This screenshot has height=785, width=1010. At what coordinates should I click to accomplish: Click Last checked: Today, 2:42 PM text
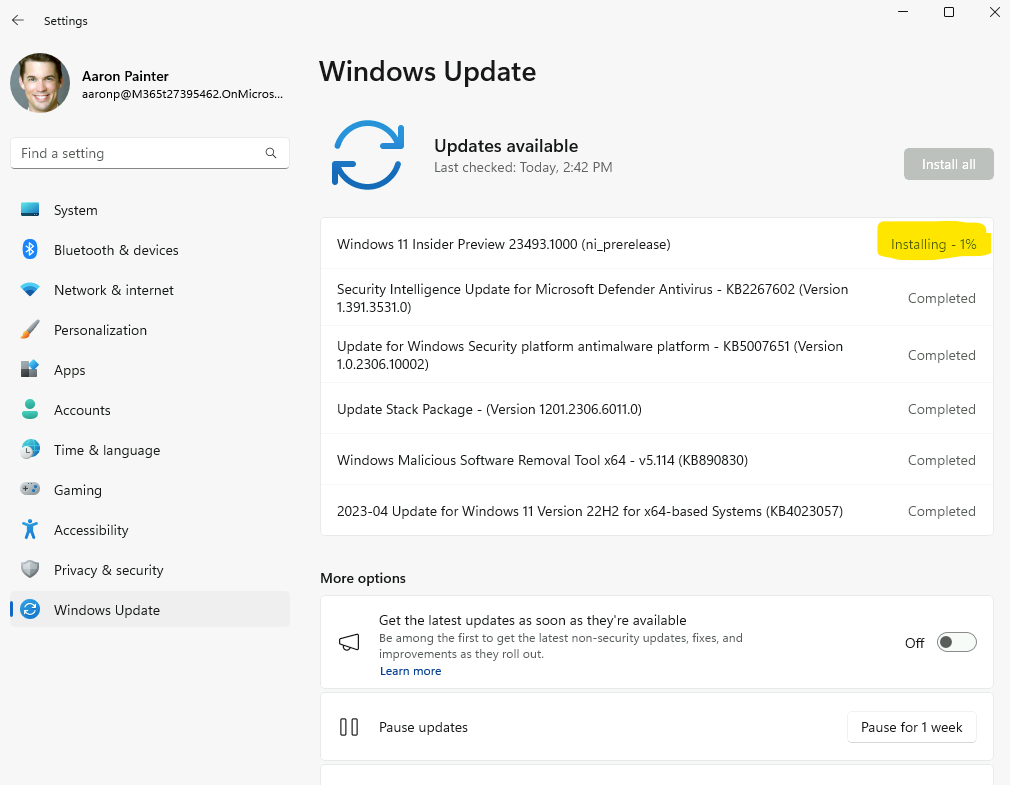pyautogui.click(x=523, y=167)
